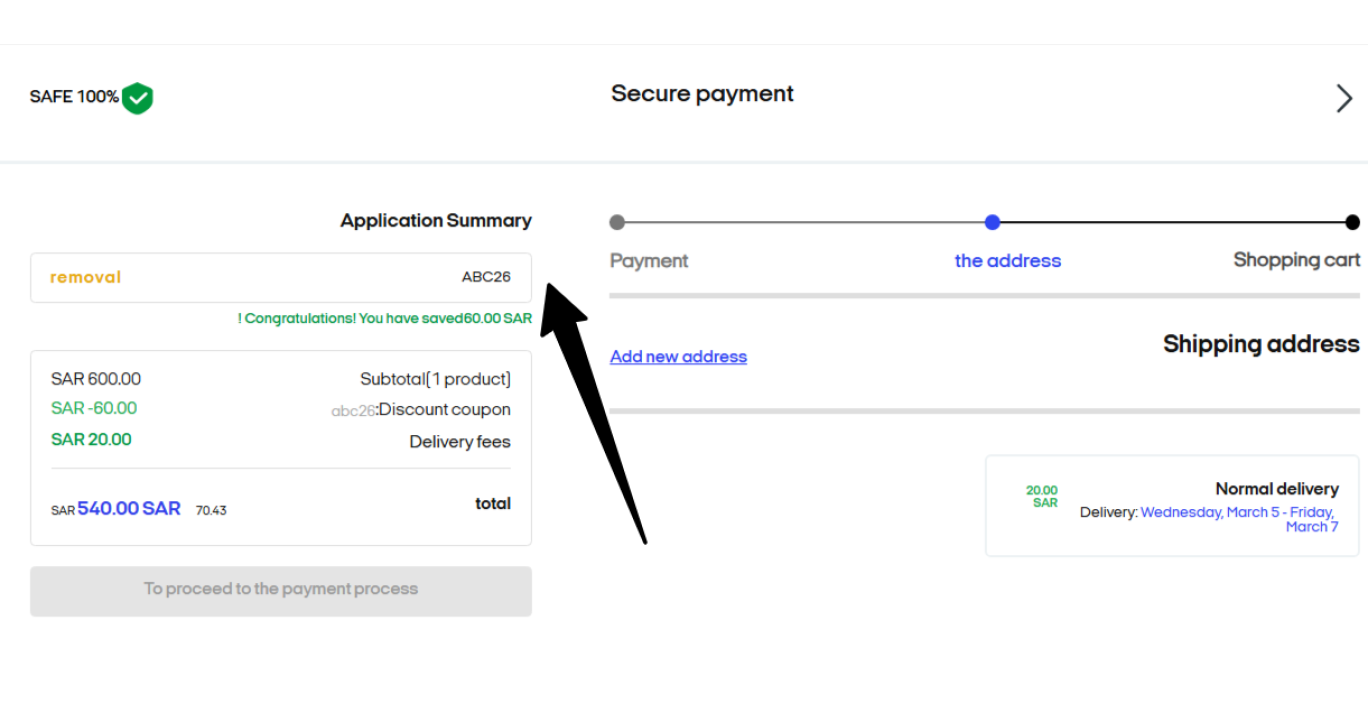Click the green SAFE 100% shield icon
This screenshot has width=1368, height=720.
137,98
